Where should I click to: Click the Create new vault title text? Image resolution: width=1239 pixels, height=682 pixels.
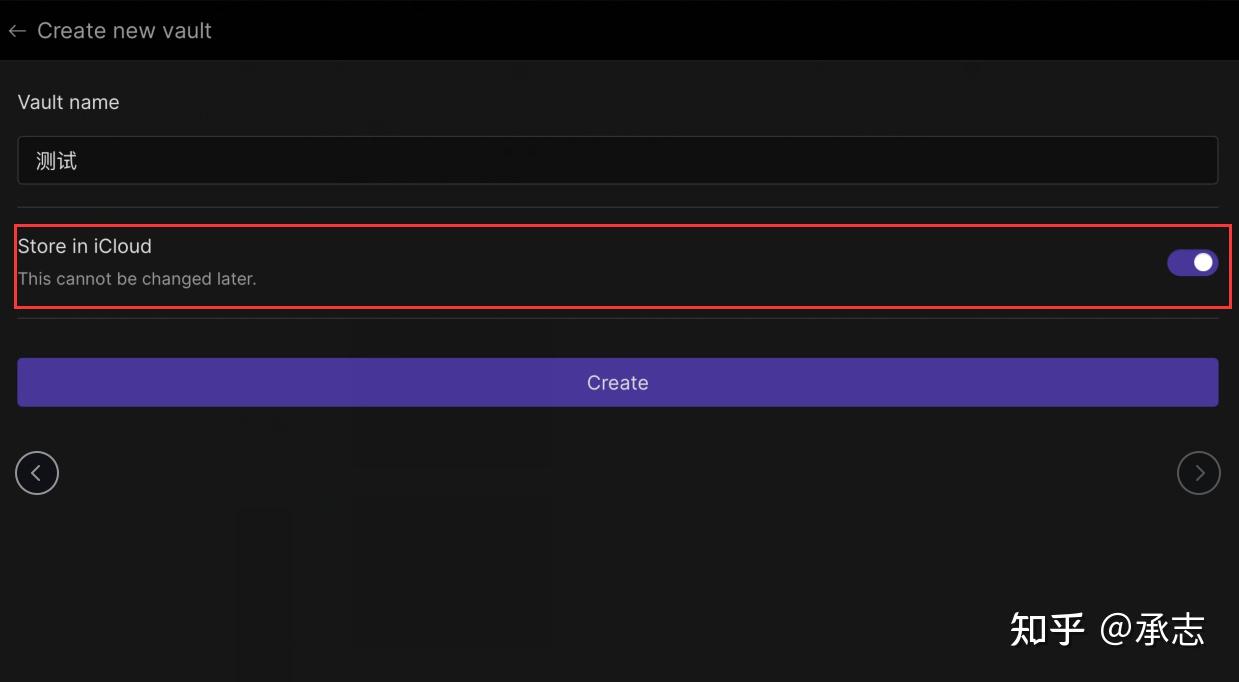(124, 31)
